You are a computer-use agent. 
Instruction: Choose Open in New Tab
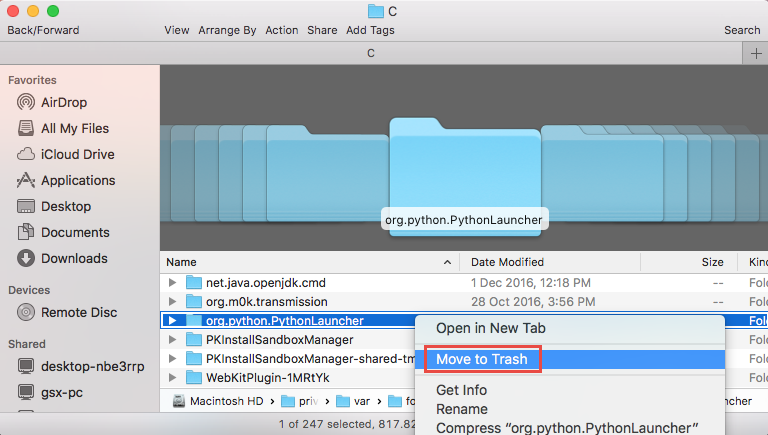[x=490, y=328]
